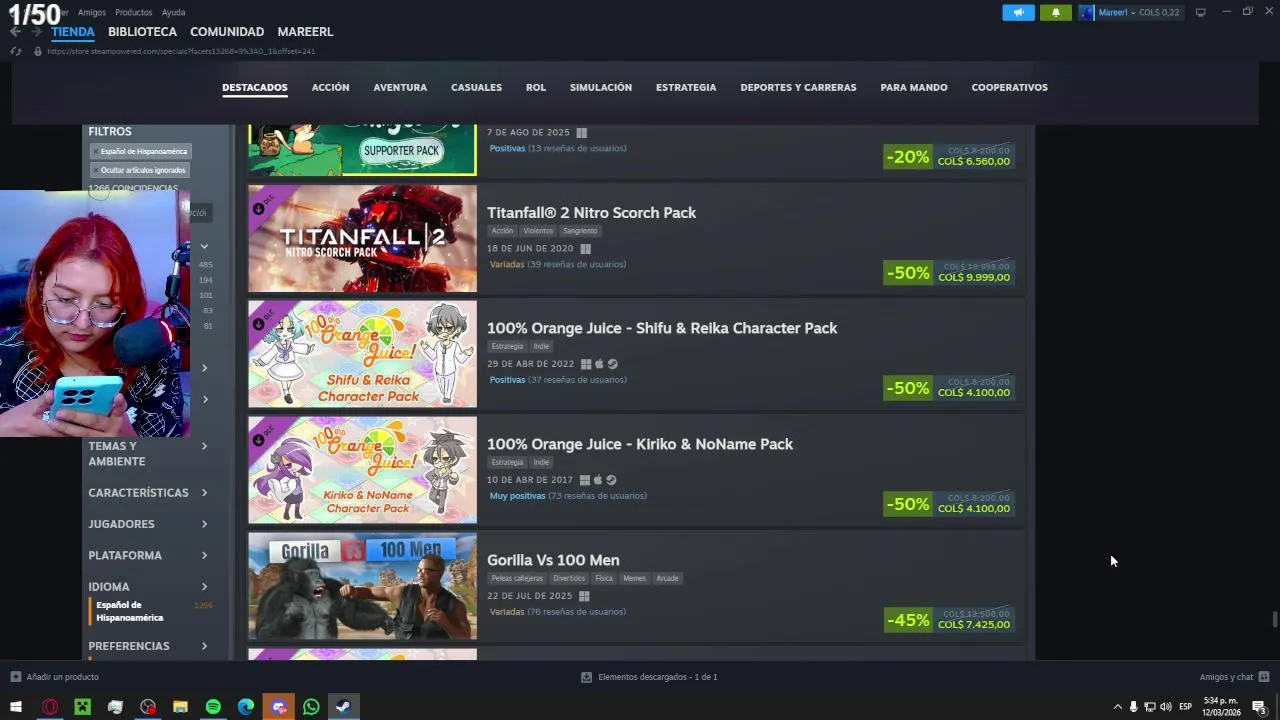Select the Estrategia category tab

tap(686, 88)
